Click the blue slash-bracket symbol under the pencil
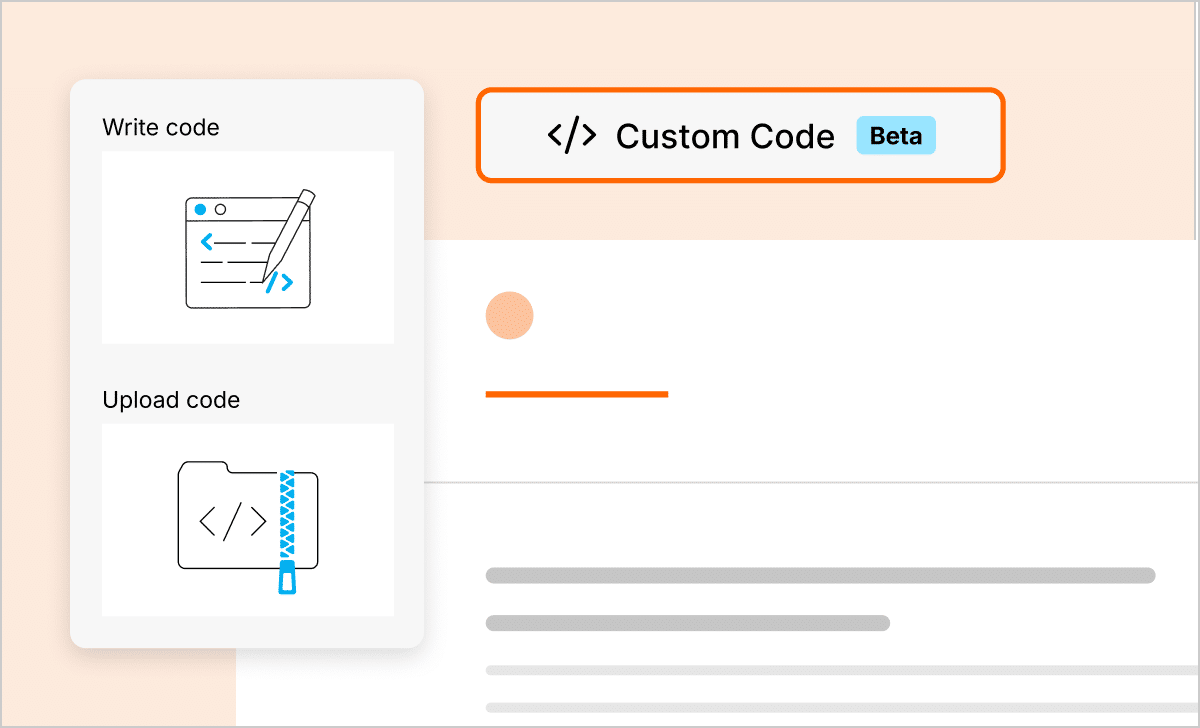 (x=280, y=283)
